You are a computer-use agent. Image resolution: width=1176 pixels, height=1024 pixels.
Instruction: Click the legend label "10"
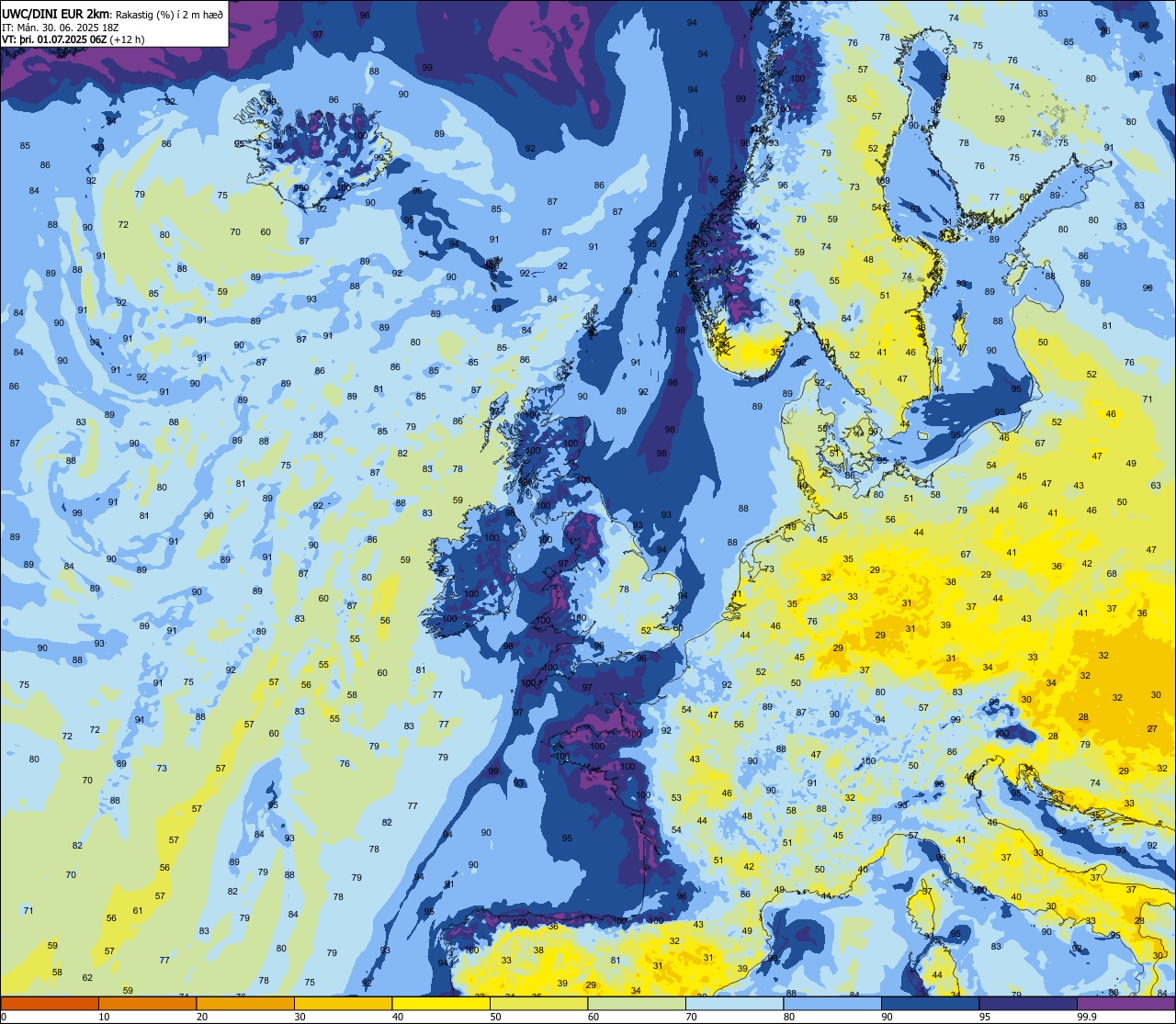pyautogui.click(x=104, y=1017)
